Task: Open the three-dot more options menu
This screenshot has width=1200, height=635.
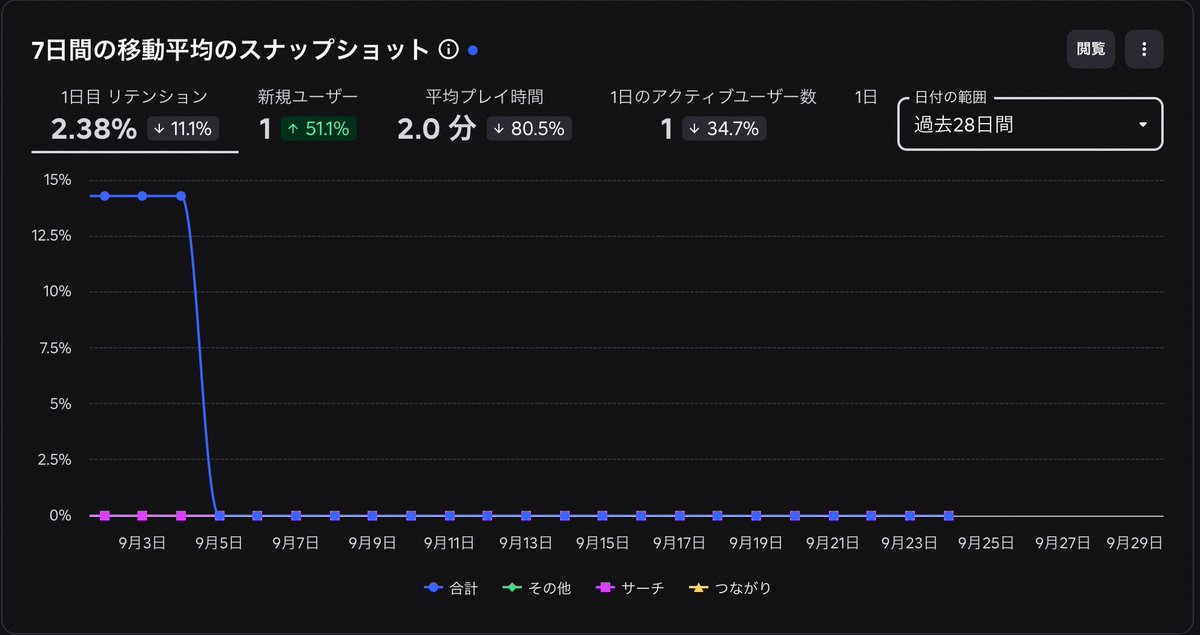Action: click(x=1144, y=49)
